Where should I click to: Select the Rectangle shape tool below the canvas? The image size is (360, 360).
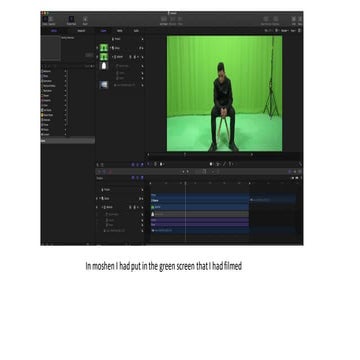point(211,164)
